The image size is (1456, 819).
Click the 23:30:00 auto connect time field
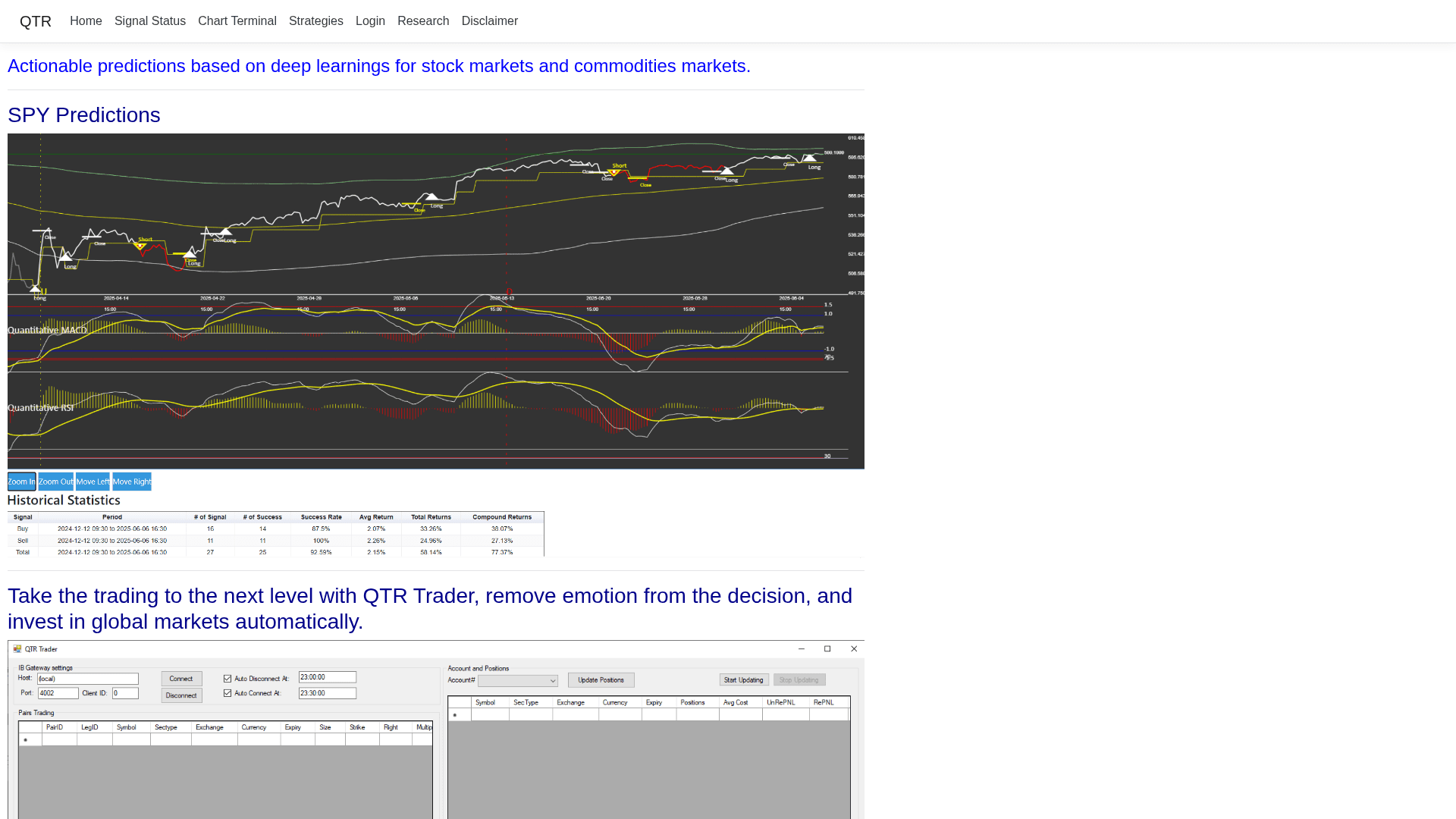328,693
